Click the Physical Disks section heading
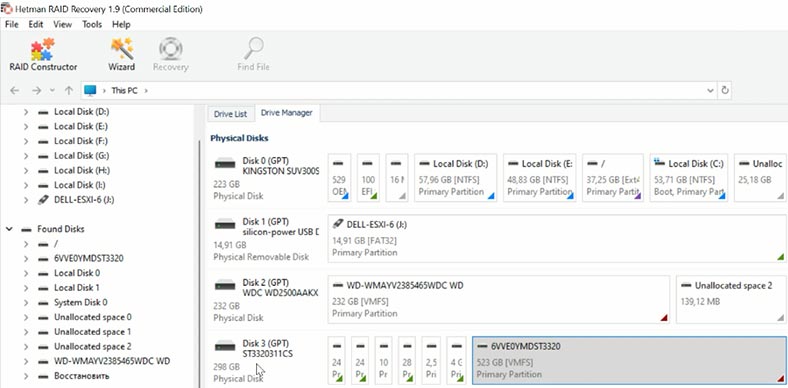Screen dimensions: 788x388 (239, 138)
